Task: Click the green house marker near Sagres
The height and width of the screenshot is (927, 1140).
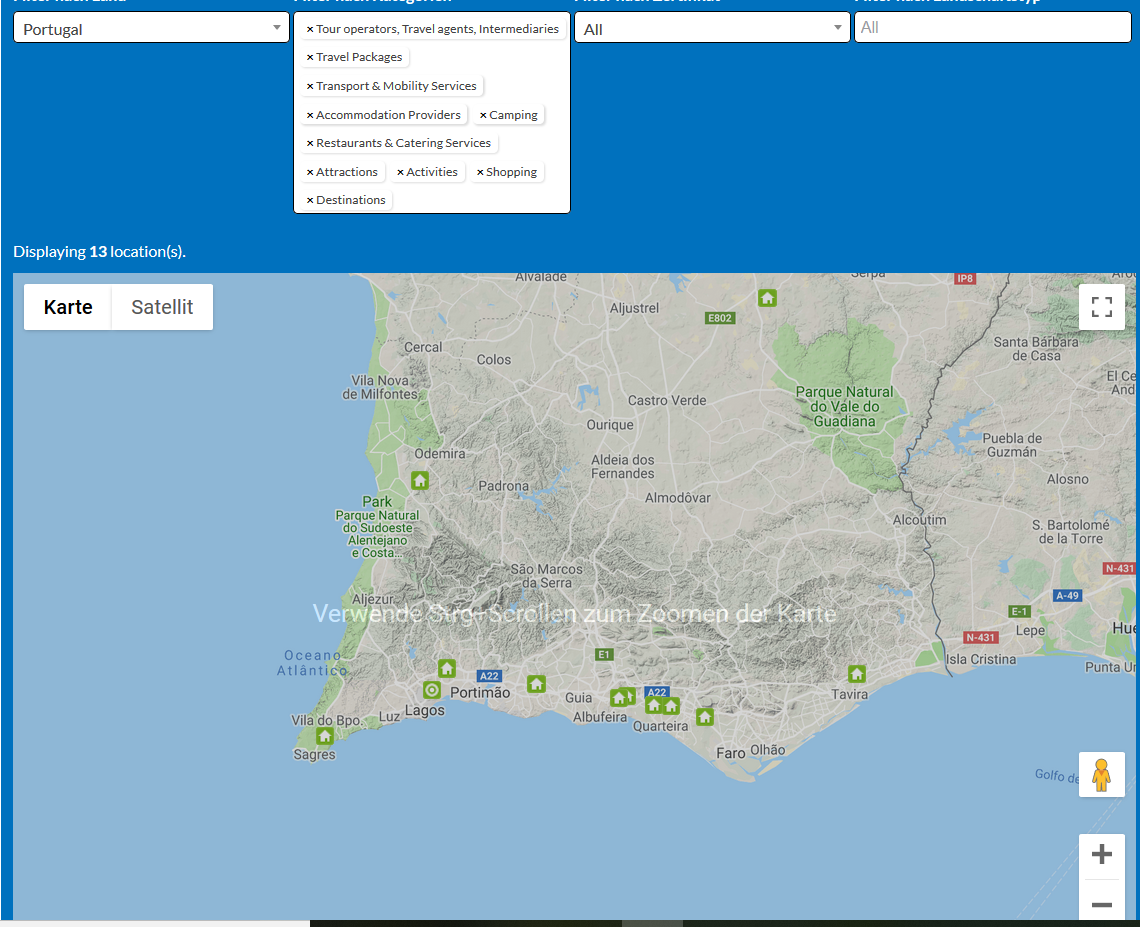Action: pyautogui.click(x=325, y=736)
